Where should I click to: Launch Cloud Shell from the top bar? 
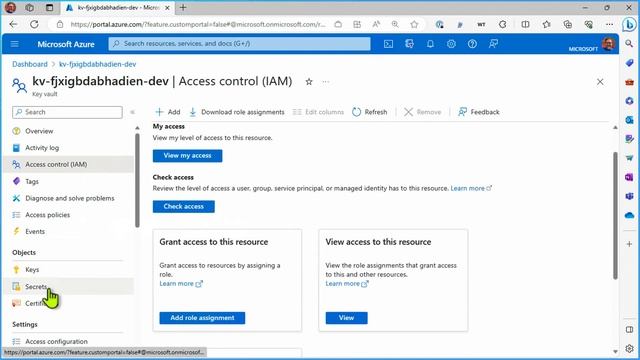point(388,44)
